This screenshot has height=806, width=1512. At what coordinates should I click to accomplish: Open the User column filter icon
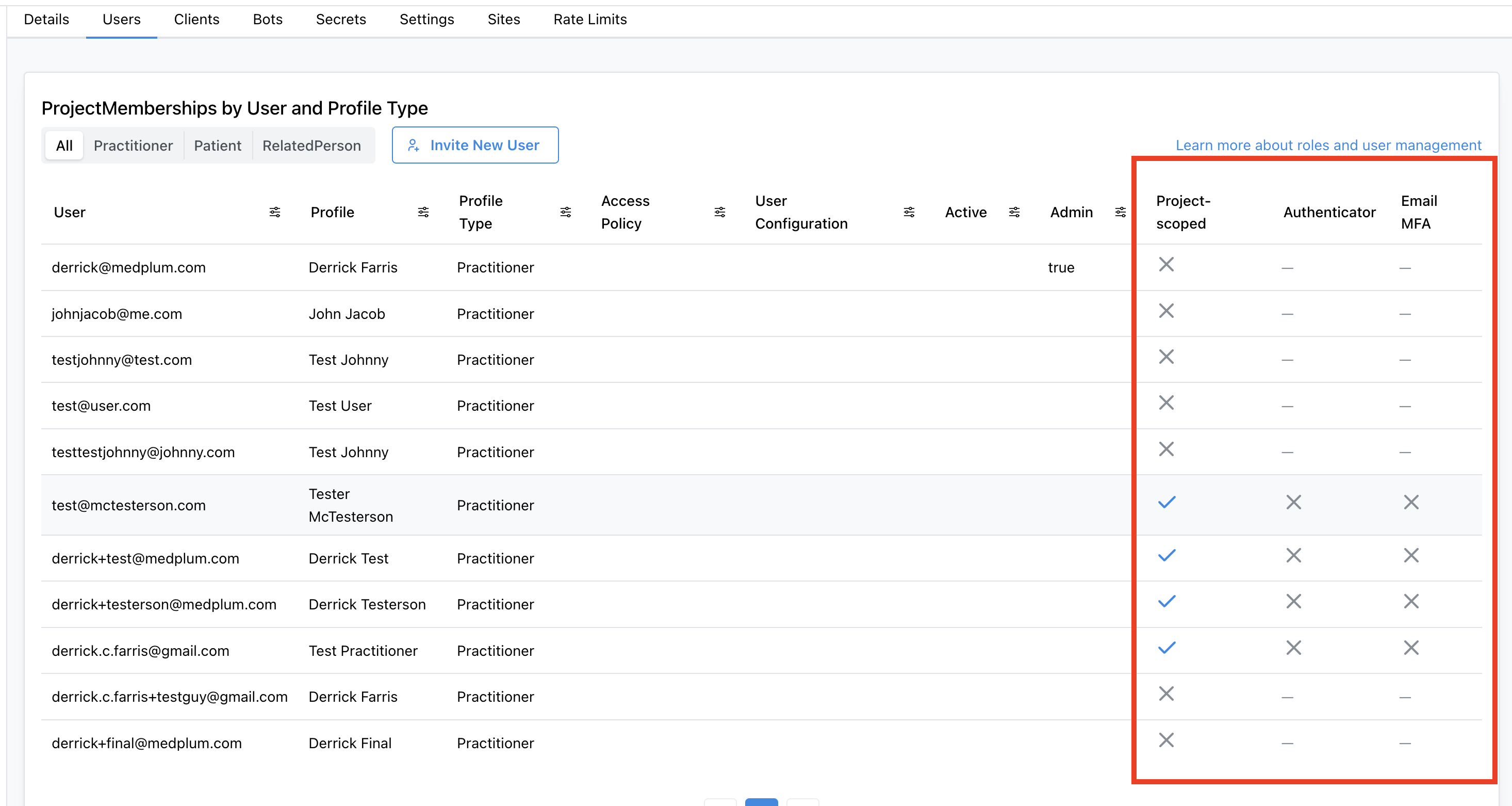coord(275,212)
